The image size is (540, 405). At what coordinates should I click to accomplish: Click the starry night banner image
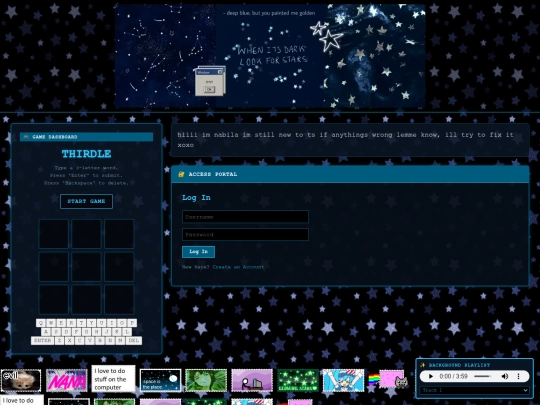point(270,56)
